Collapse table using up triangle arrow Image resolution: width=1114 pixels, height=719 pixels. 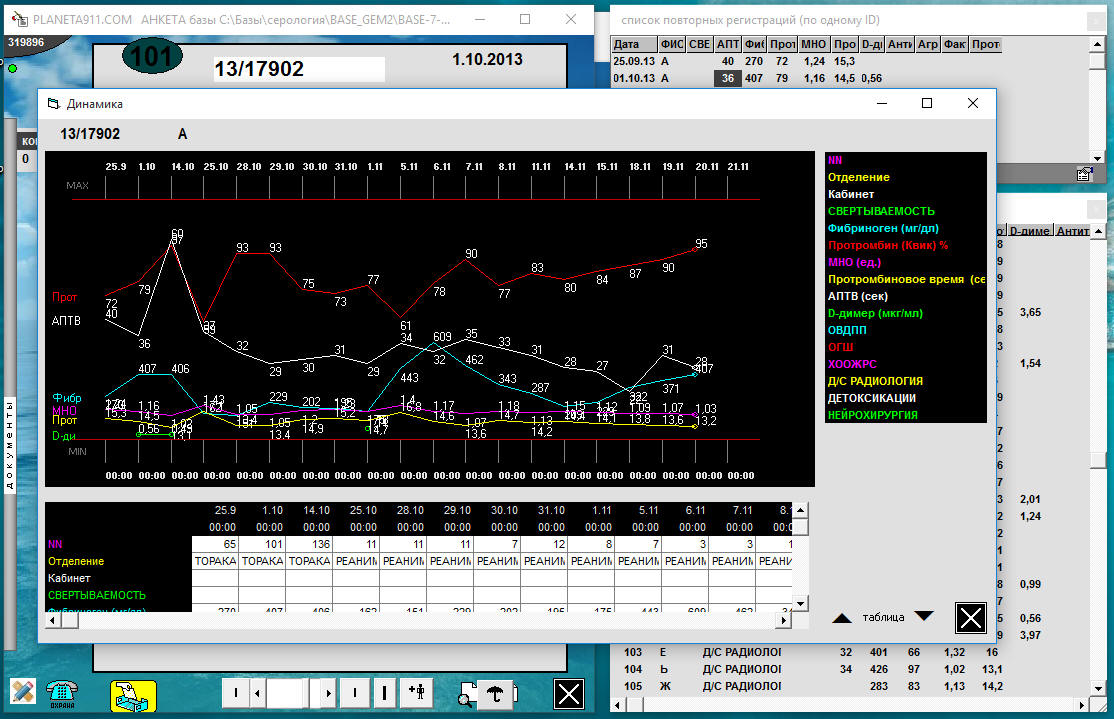[842, 618]
